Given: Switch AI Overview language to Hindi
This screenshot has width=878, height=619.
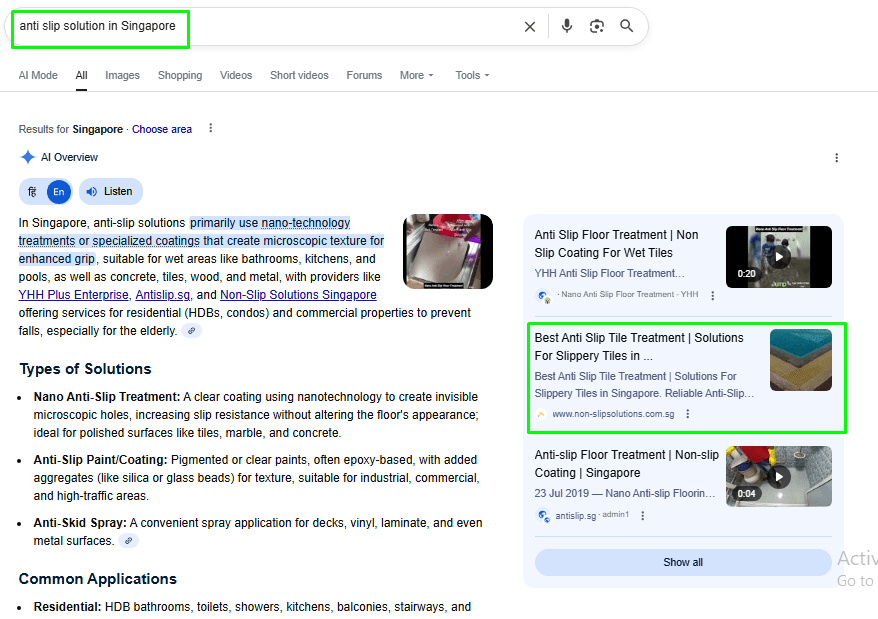Looking at the screenshot, I should 33,192.
